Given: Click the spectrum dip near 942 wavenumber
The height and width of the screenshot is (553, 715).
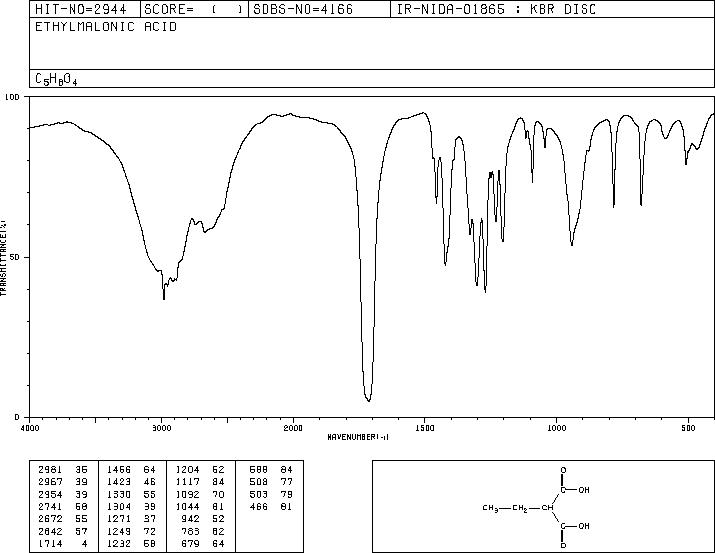Looking at the screenshot, I should tap(572, 245).
